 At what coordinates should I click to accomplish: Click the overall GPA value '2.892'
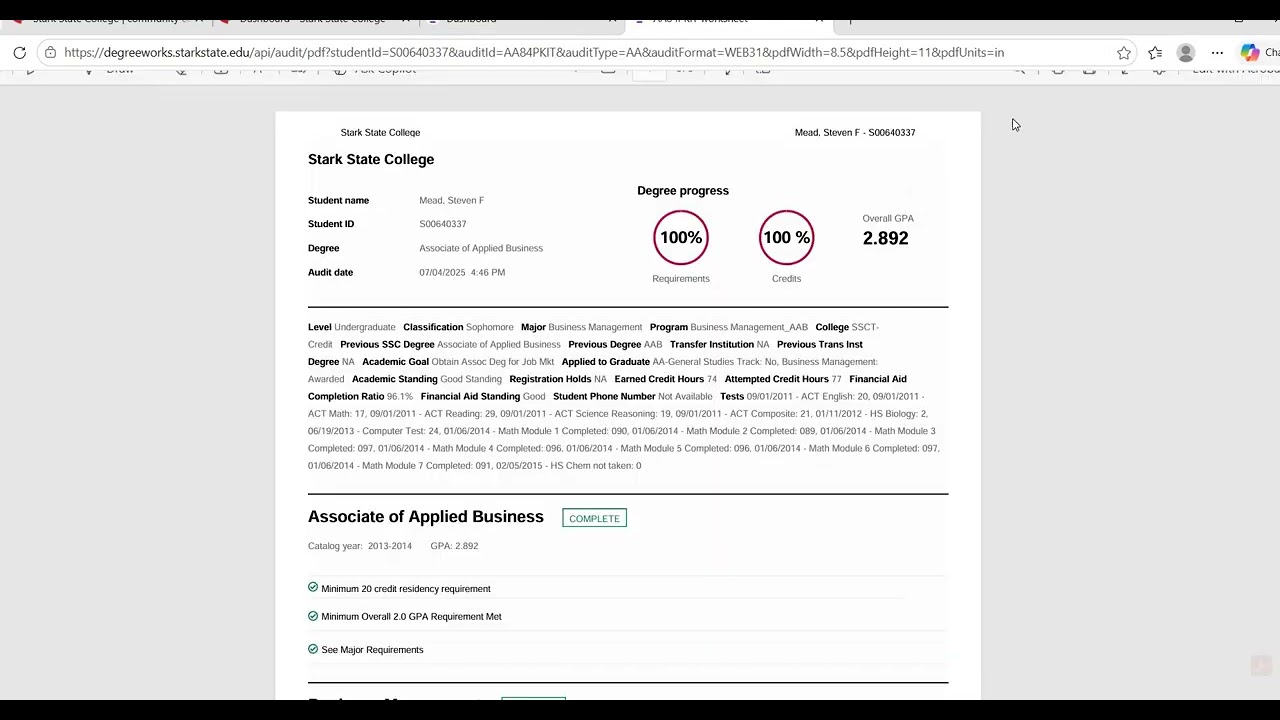pyautogui.click(x=885, y=238)
